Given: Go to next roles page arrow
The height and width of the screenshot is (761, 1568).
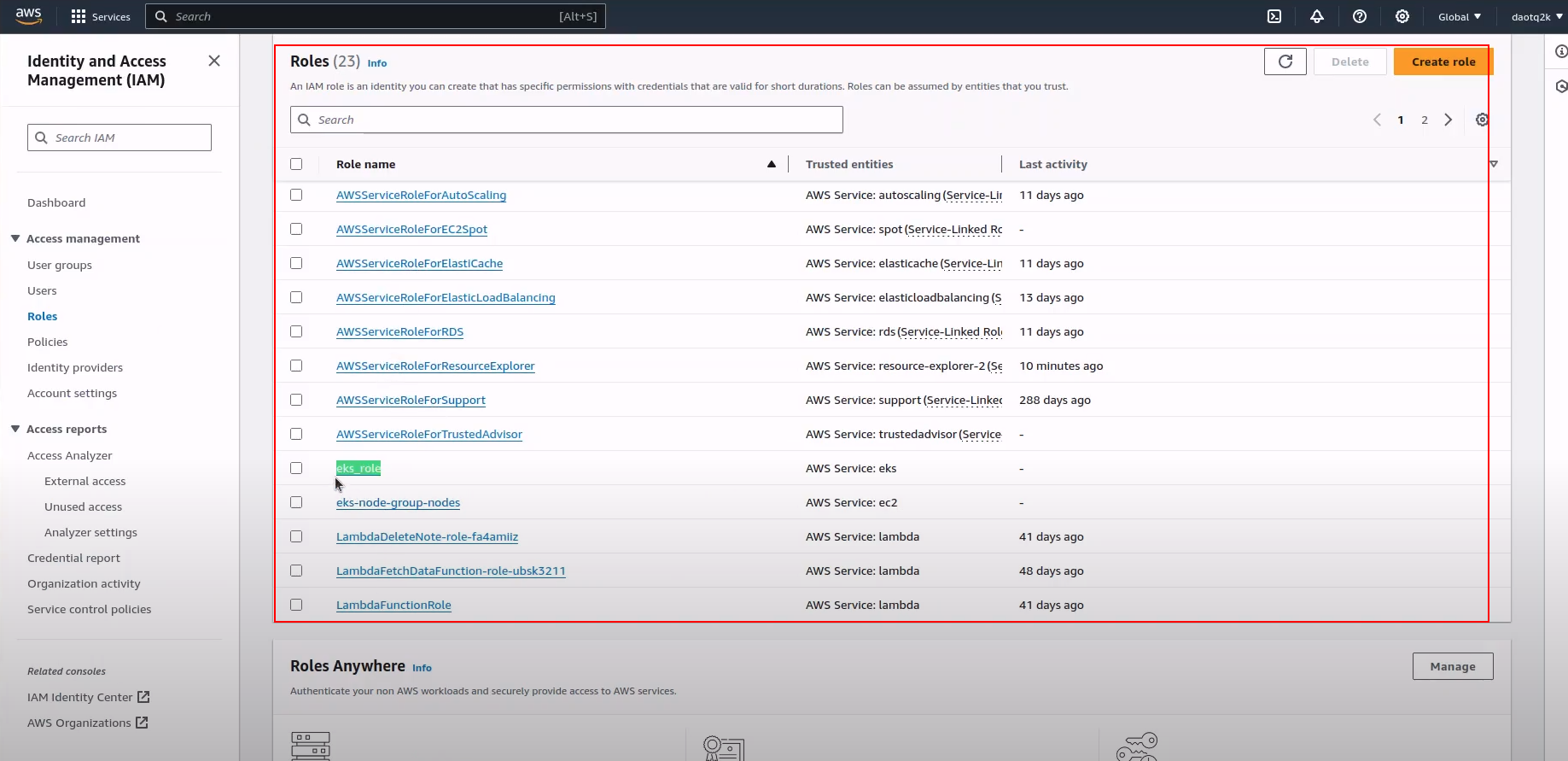Looking at the screenshot, I should [x=1448, y=120].
